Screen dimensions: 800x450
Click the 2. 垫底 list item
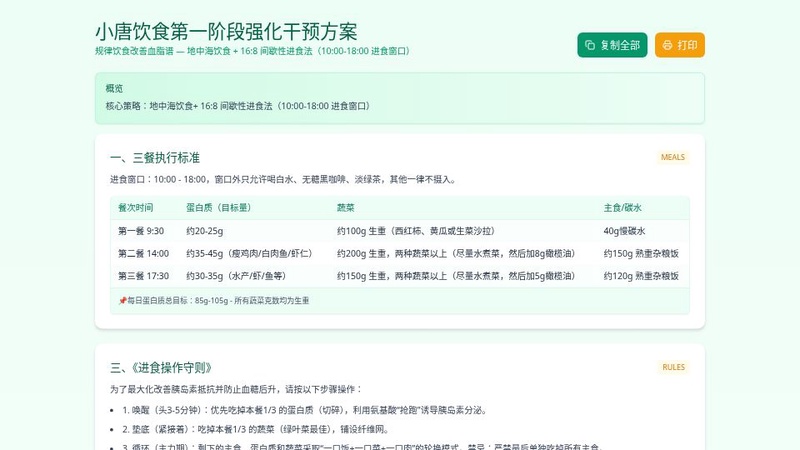pos(257,429)
